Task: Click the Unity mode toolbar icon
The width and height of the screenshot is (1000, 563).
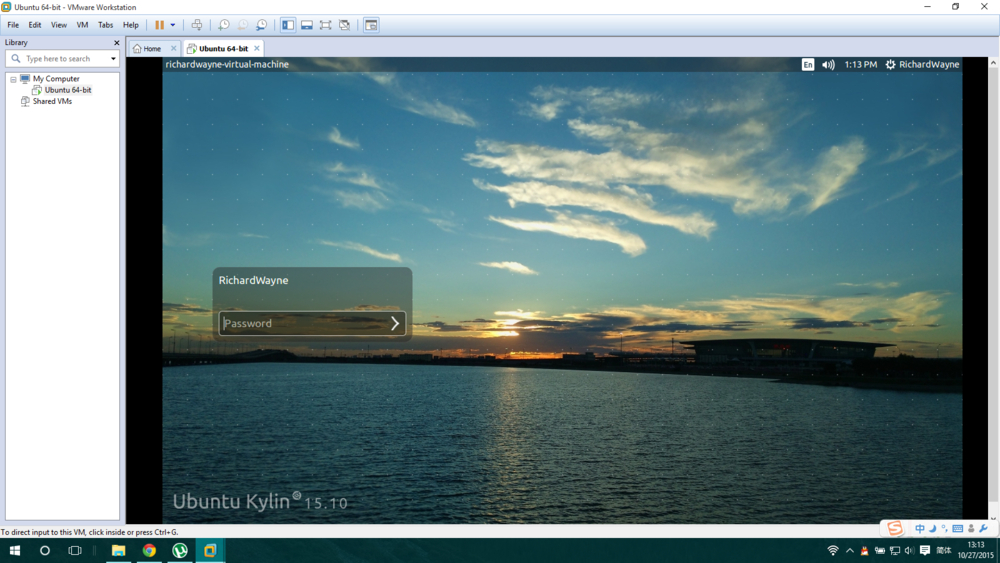Action: point(344,25)
